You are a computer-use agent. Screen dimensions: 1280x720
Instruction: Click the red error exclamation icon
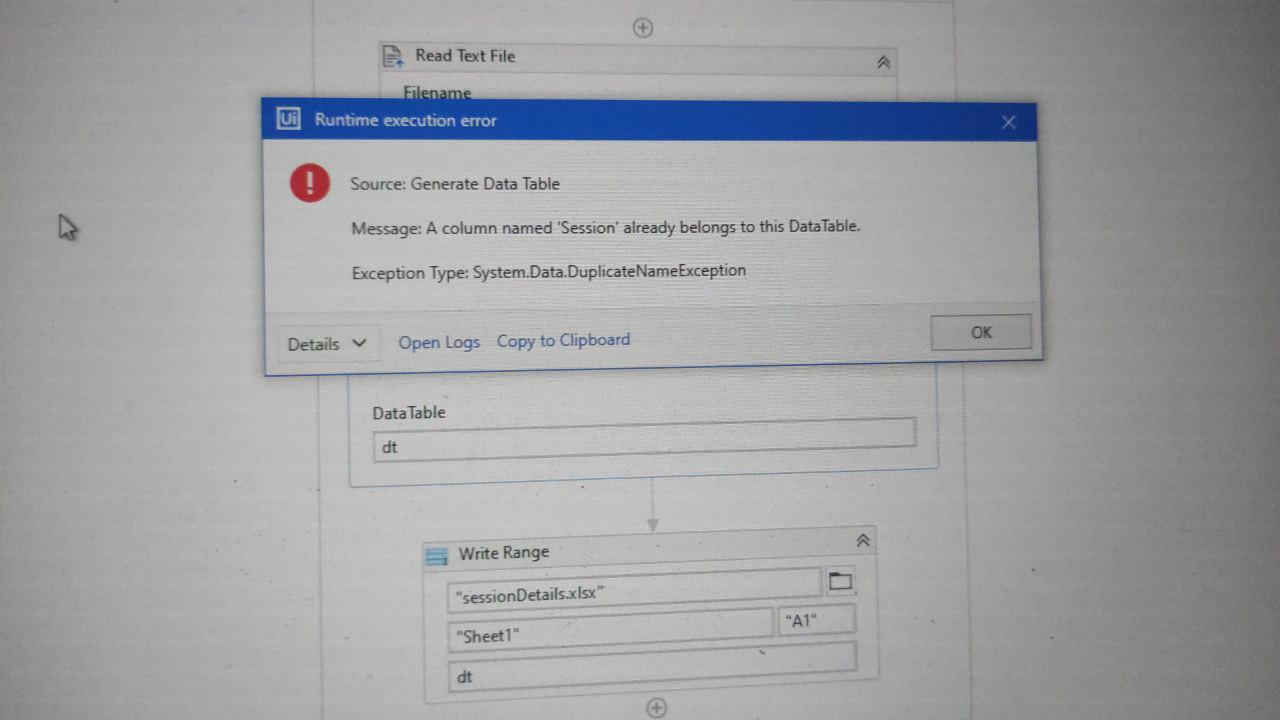pyautogui.click(x=310, y=183)
